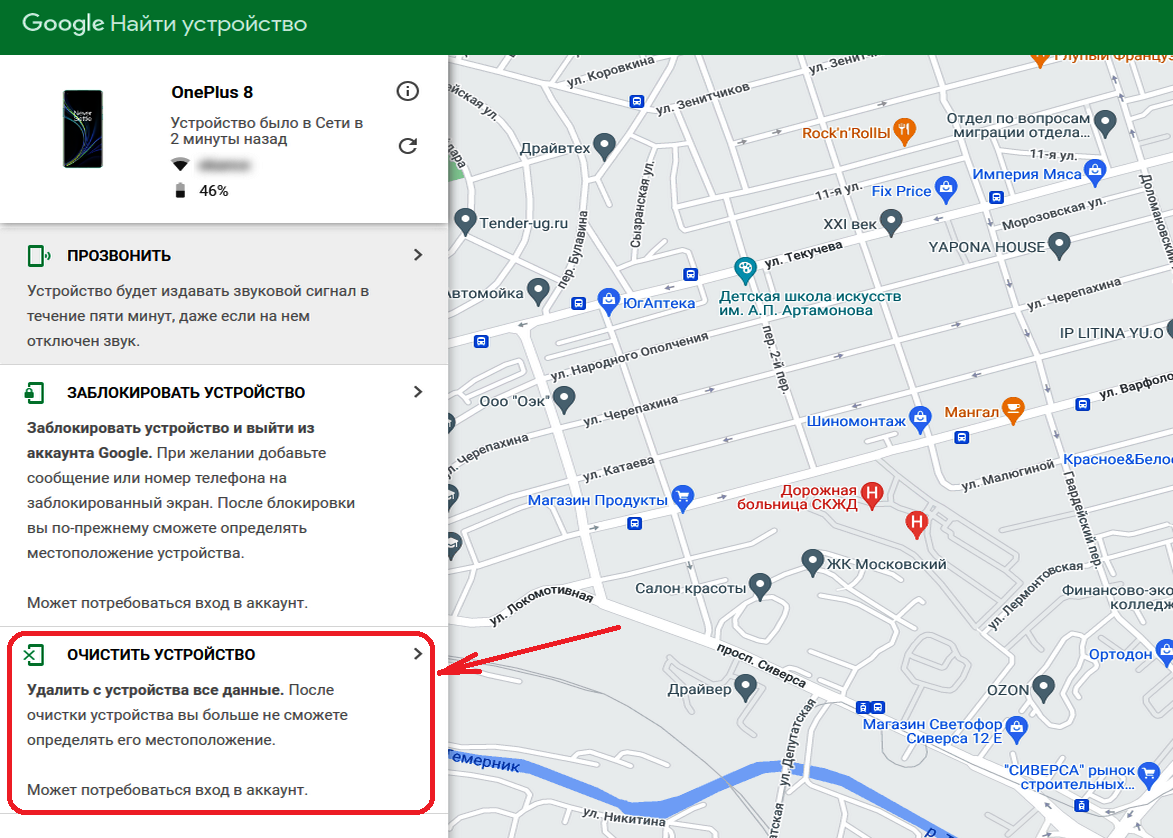Click the ул. Текучева street label
This screenshot has width=1173, height=838.
(803, 254)
